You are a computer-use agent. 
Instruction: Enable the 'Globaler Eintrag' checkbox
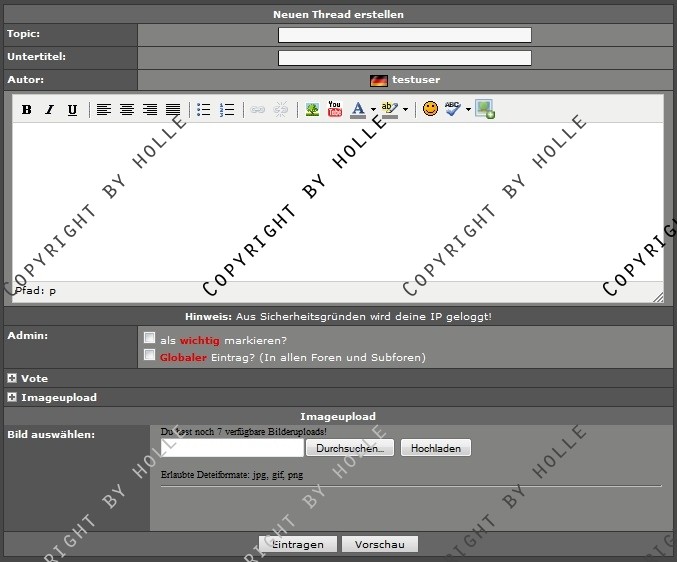(x=149, y=355)
